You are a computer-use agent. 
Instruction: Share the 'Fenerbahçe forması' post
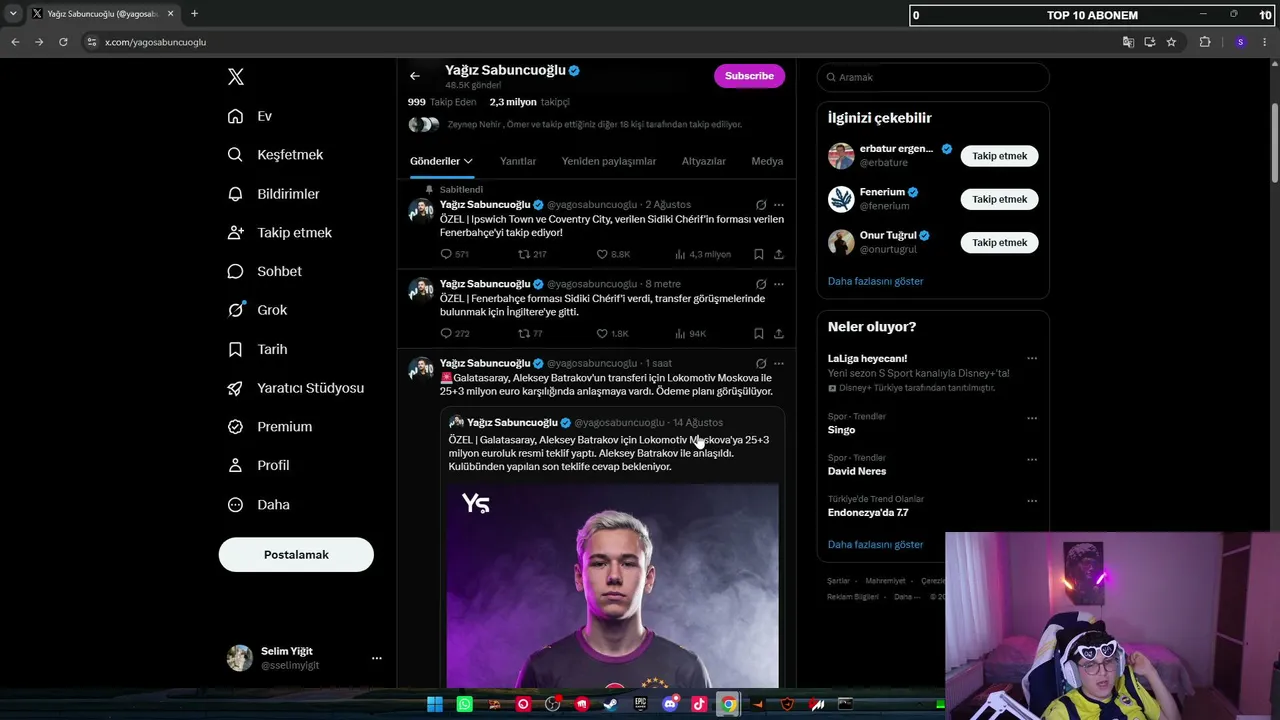[x=779, y=333]
